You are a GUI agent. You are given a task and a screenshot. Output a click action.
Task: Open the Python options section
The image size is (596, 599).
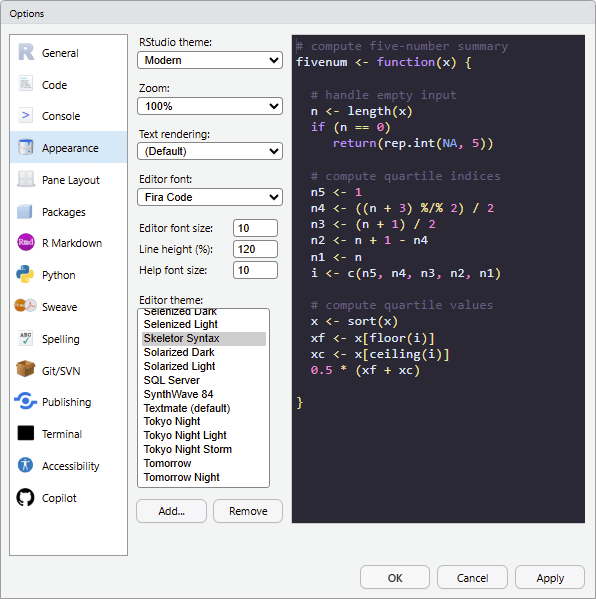point(69,275)
